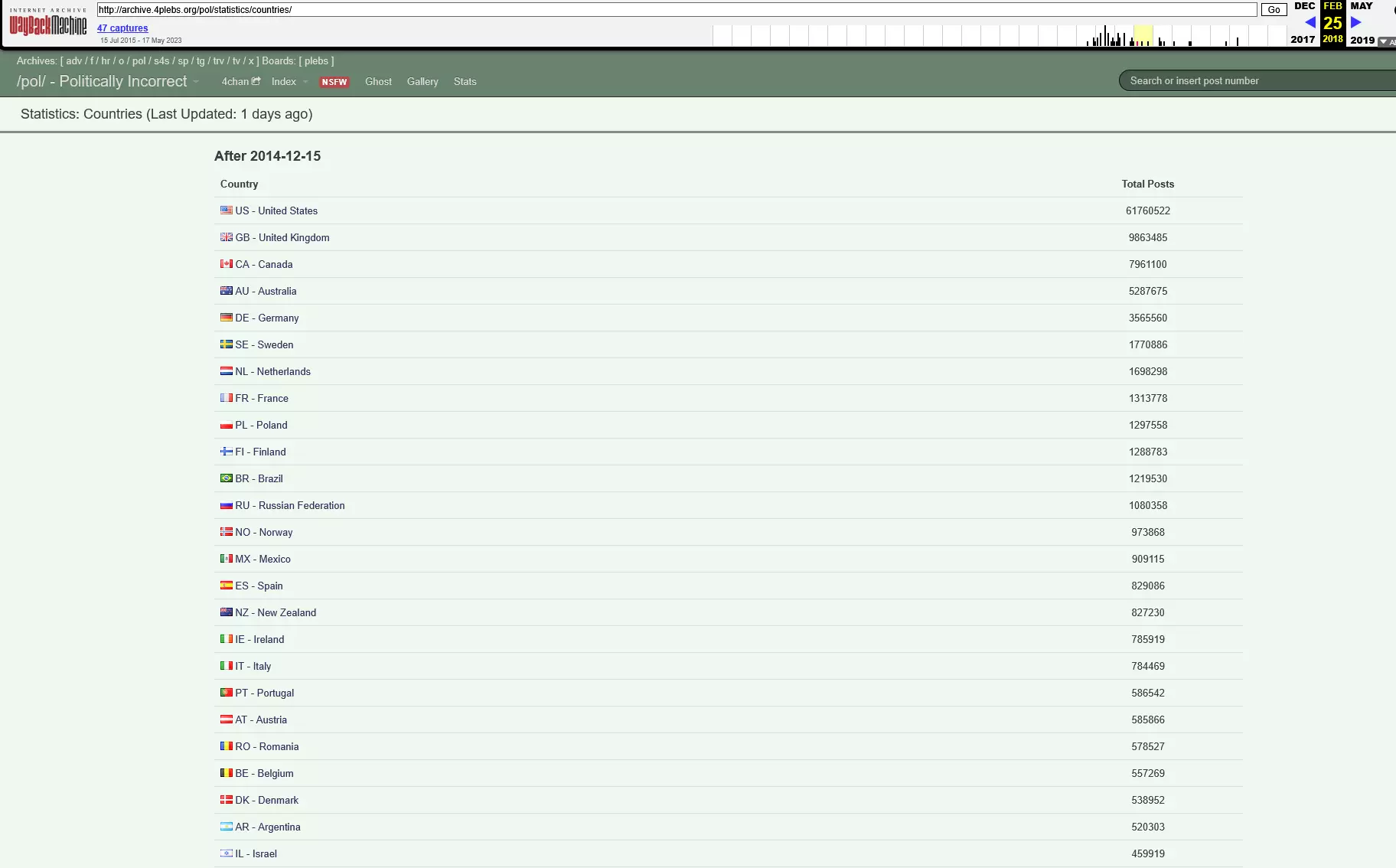Screen dimensions: 1396x868
Task: Click the Poland flag icon
Action: 227,424
